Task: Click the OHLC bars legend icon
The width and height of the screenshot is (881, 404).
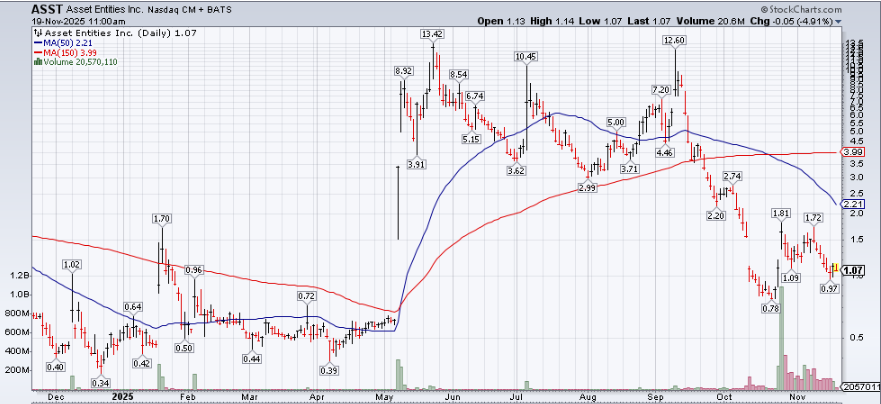Action: coord(38,33)
